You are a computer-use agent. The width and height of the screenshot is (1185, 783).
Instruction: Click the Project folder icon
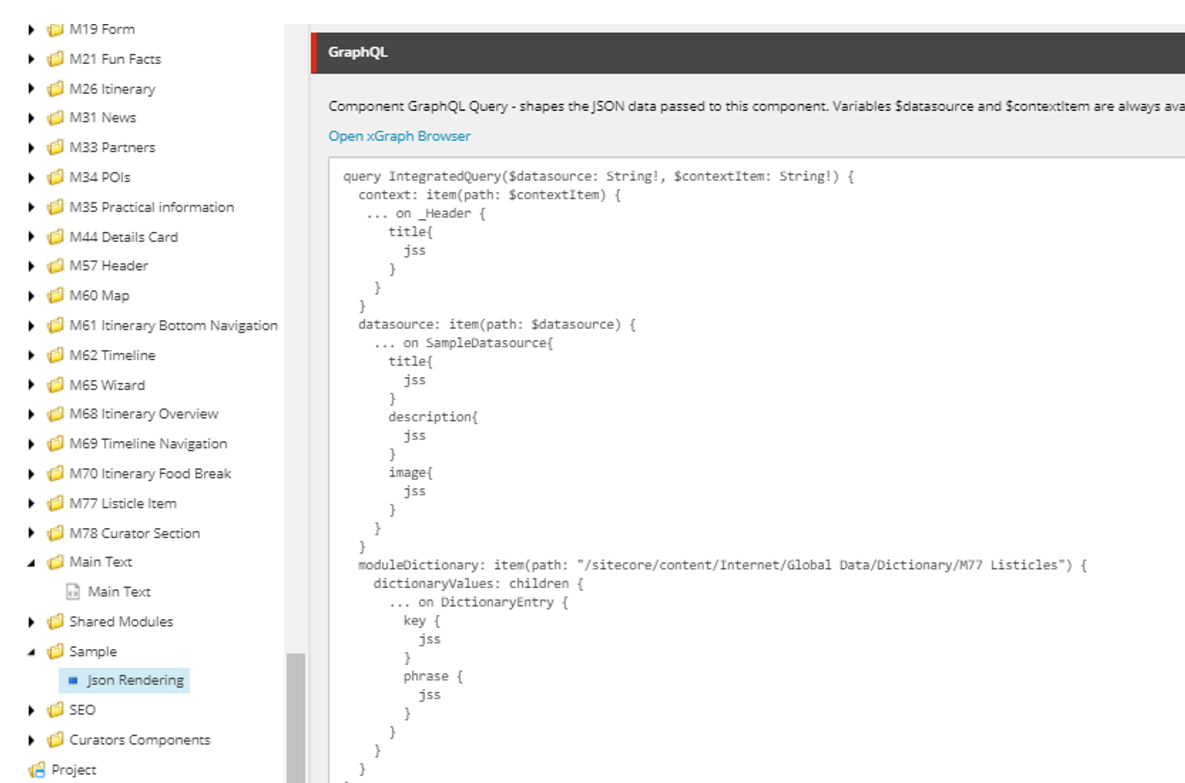[38, 770]
